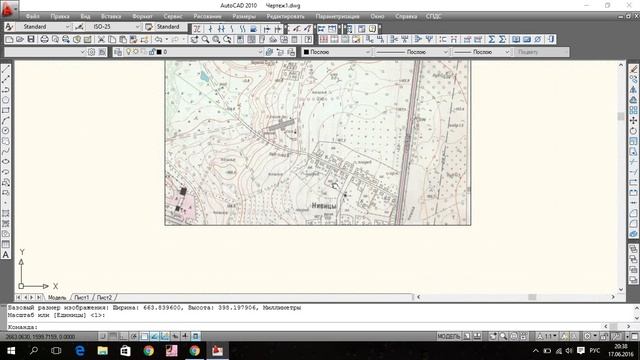This screenshot has width=640, height=360.
Task: Open the Layer Properties Manager icon
Action: [x=118, y=52]
